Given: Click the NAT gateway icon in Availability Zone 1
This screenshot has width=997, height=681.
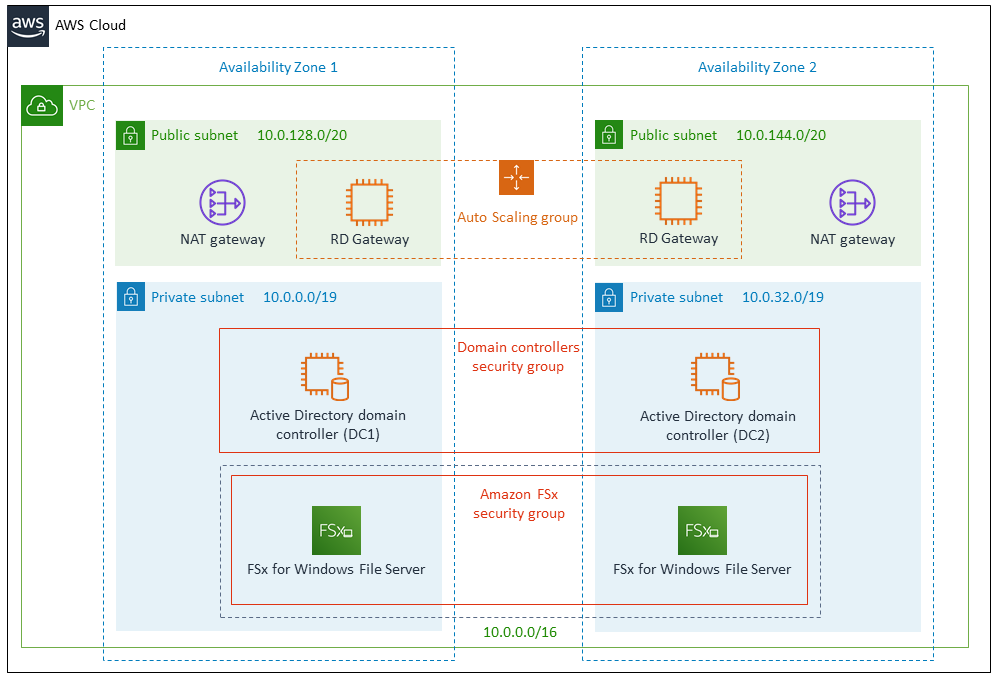Looking at the screenshot, I should click(221, 202).
